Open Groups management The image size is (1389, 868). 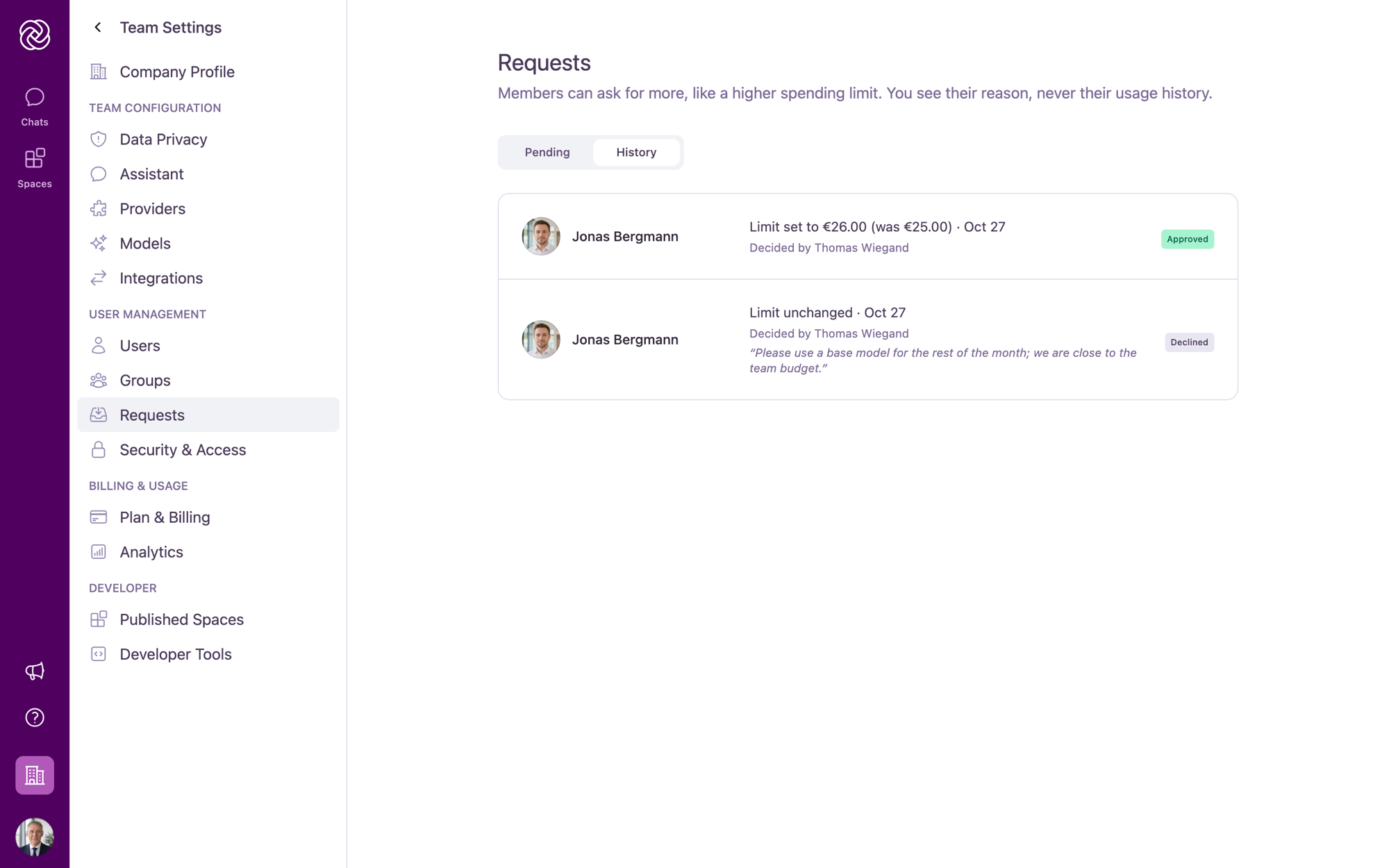[208, 380]
